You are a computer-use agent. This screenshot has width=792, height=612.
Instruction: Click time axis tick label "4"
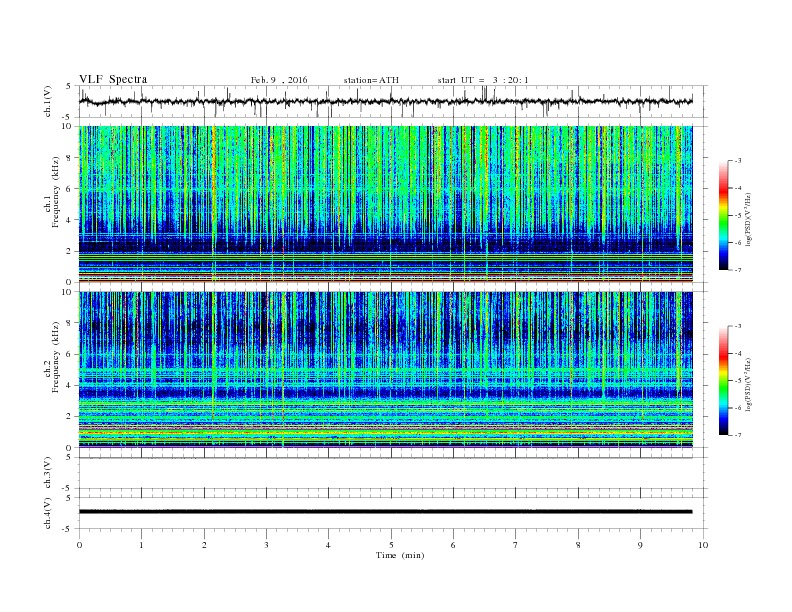[329, 545]
